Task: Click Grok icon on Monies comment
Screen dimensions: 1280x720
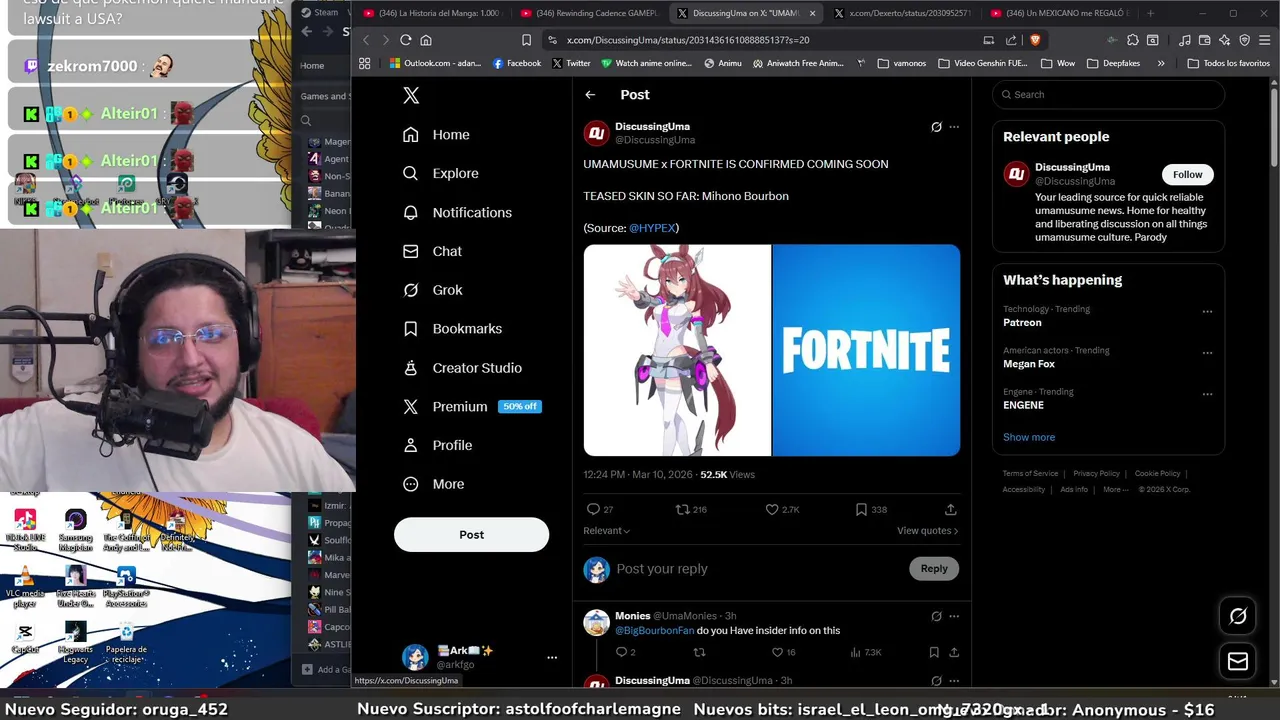Action: 936,616
